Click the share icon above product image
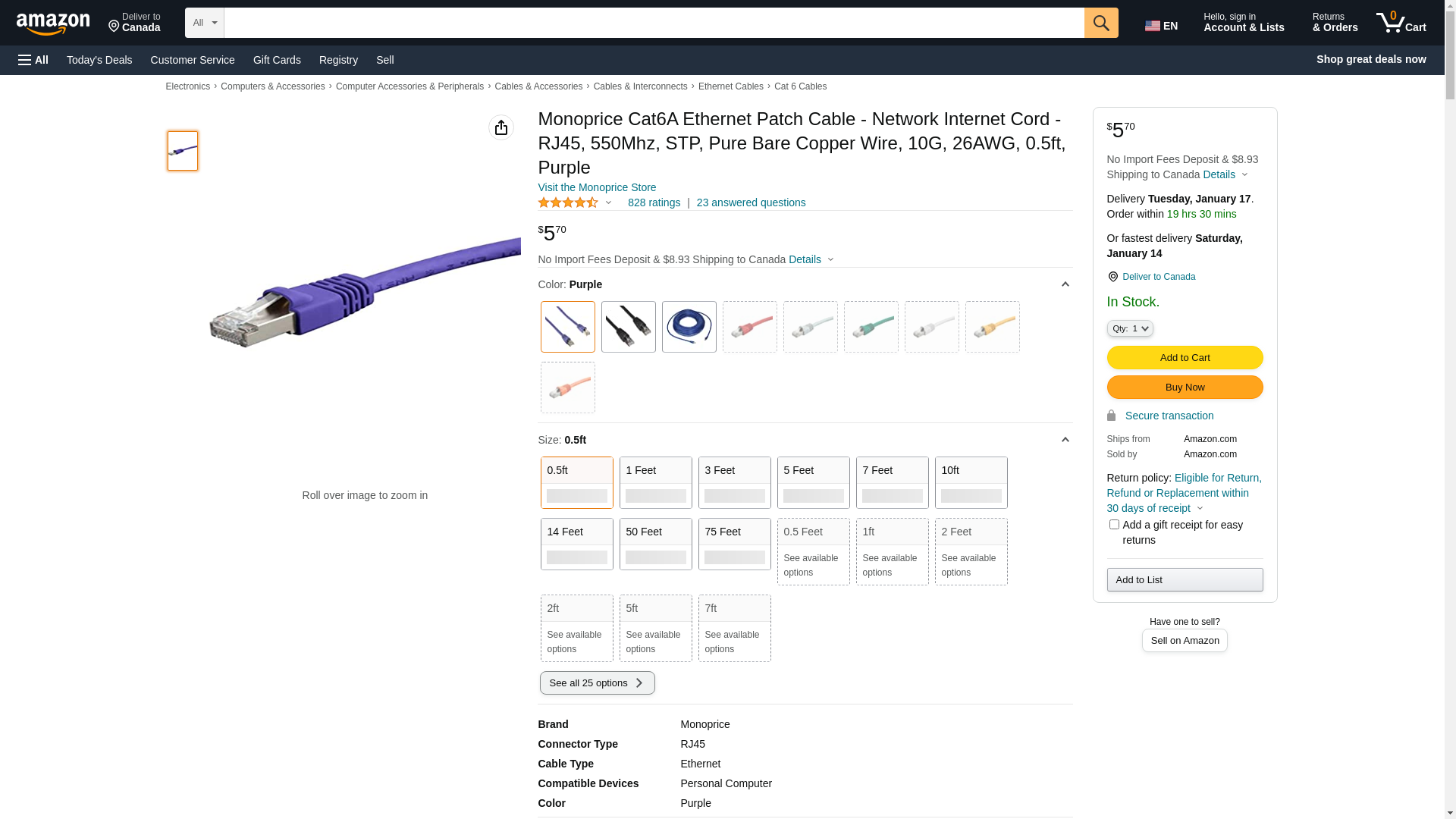1456x819 pixels. (500, 127)
